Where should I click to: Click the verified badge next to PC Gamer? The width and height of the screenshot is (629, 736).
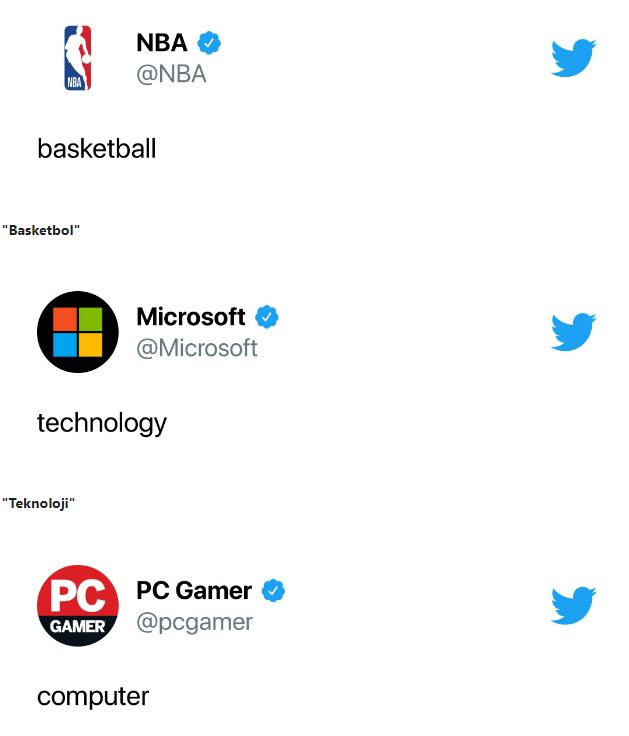coord(273,591)
